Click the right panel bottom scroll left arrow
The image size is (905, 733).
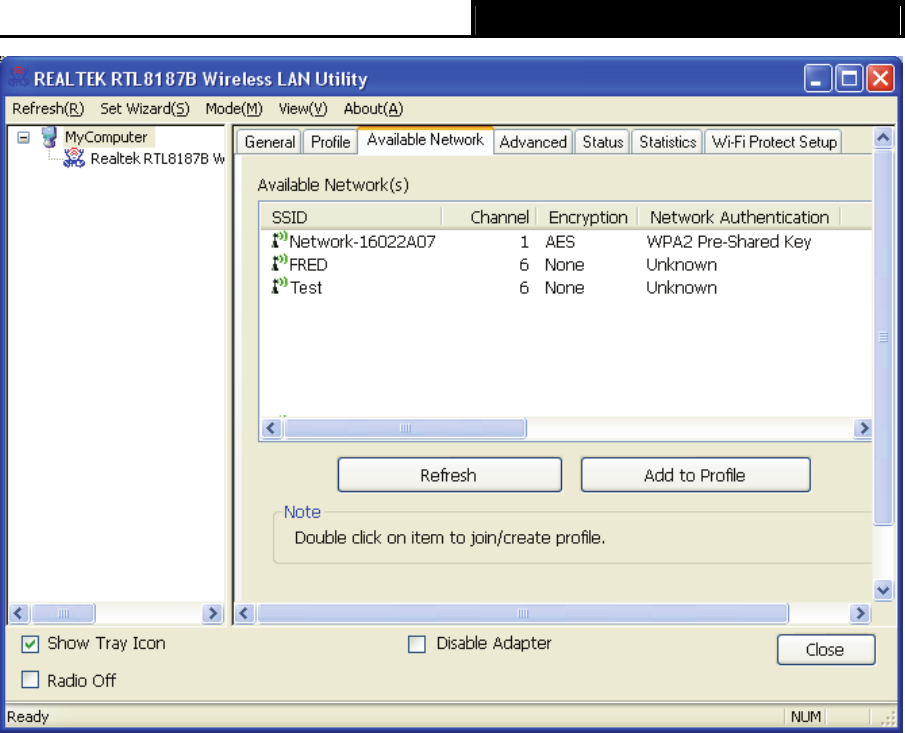click(x=245, y=613)
